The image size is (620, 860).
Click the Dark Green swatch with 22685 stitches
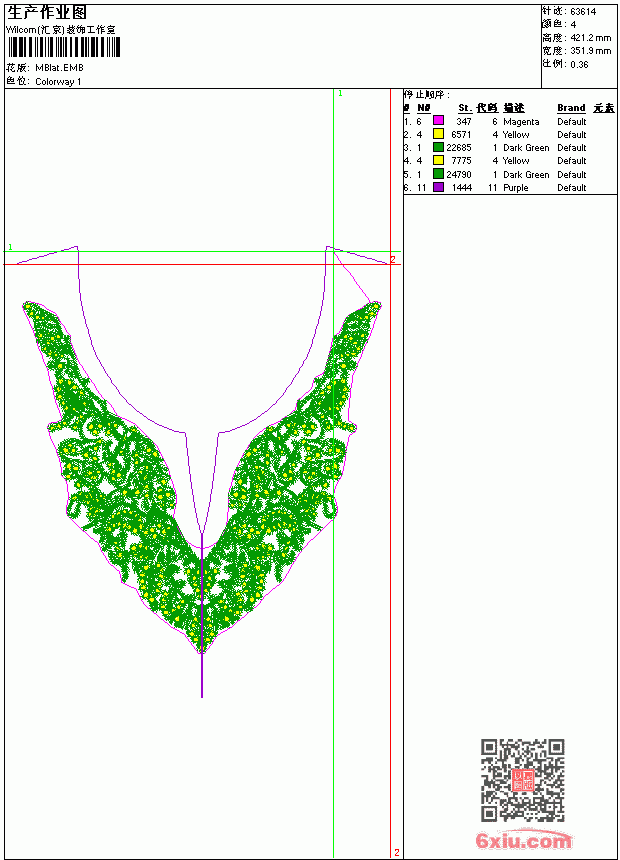[438, 147]
